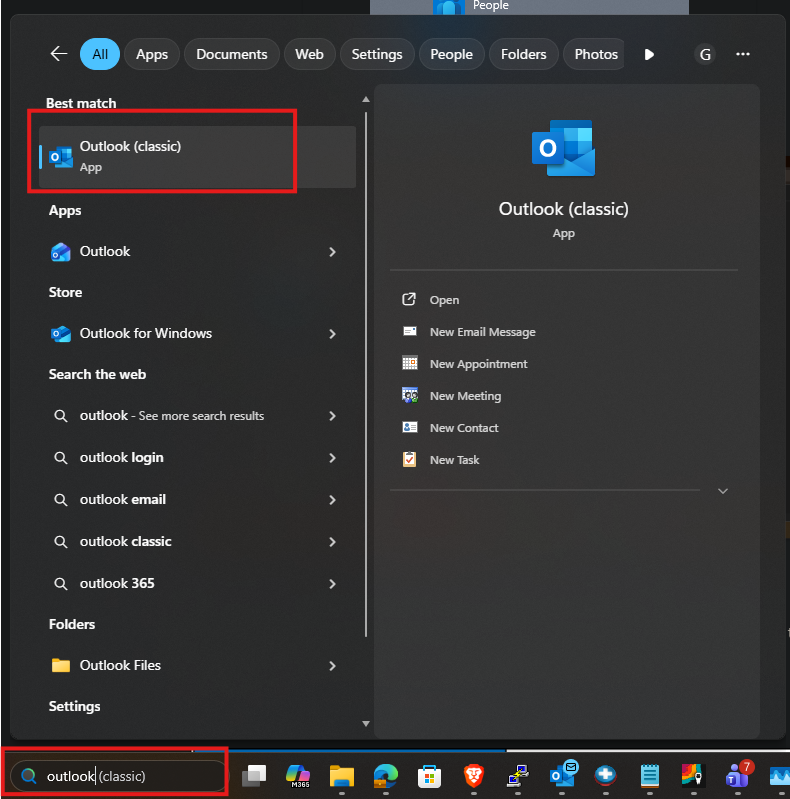The image size is (790, 799).
Task: Open the three-dot options menu
Action: point(743,54)
